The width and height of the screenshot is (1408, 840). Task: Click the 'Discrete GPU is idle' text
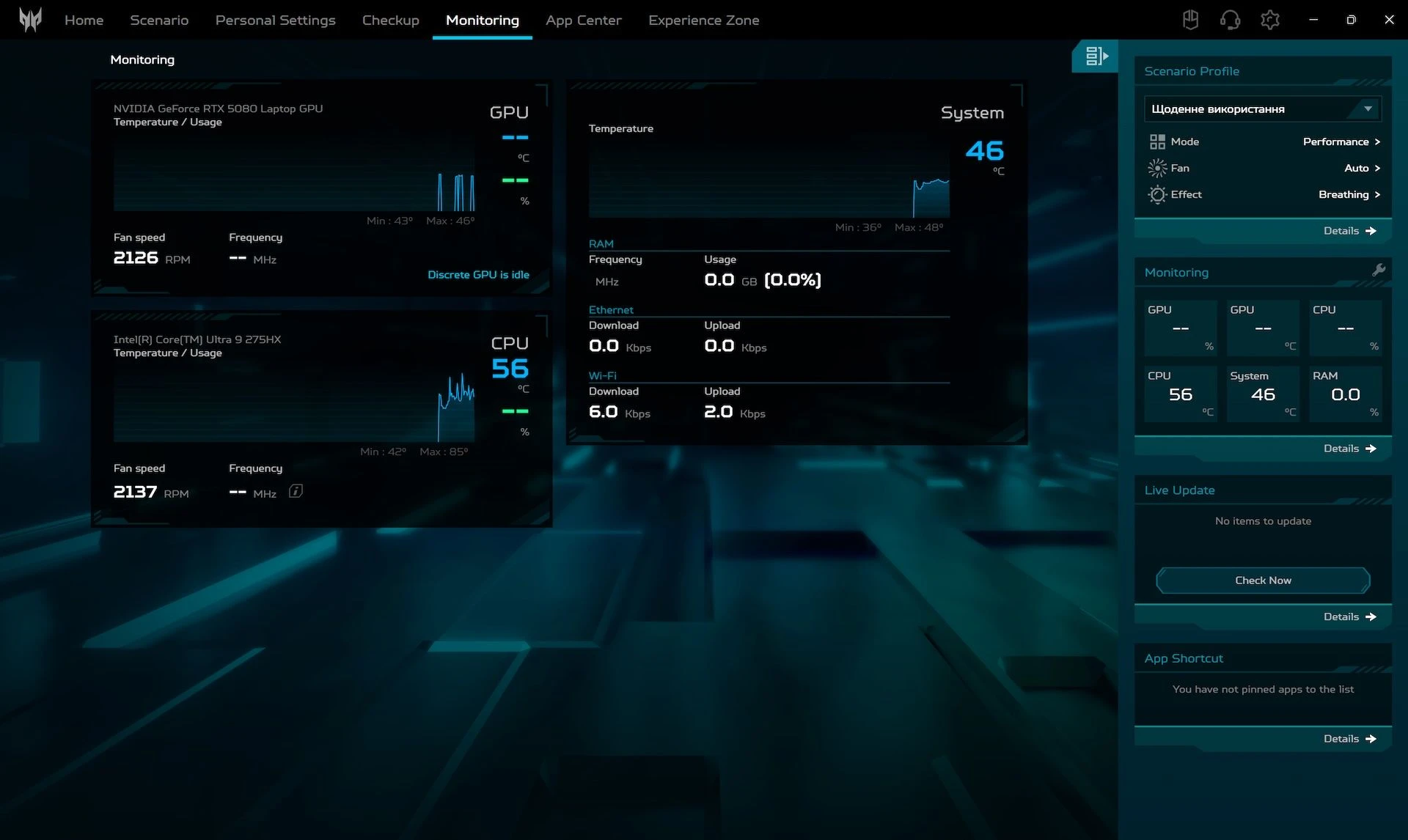point(478,274)
